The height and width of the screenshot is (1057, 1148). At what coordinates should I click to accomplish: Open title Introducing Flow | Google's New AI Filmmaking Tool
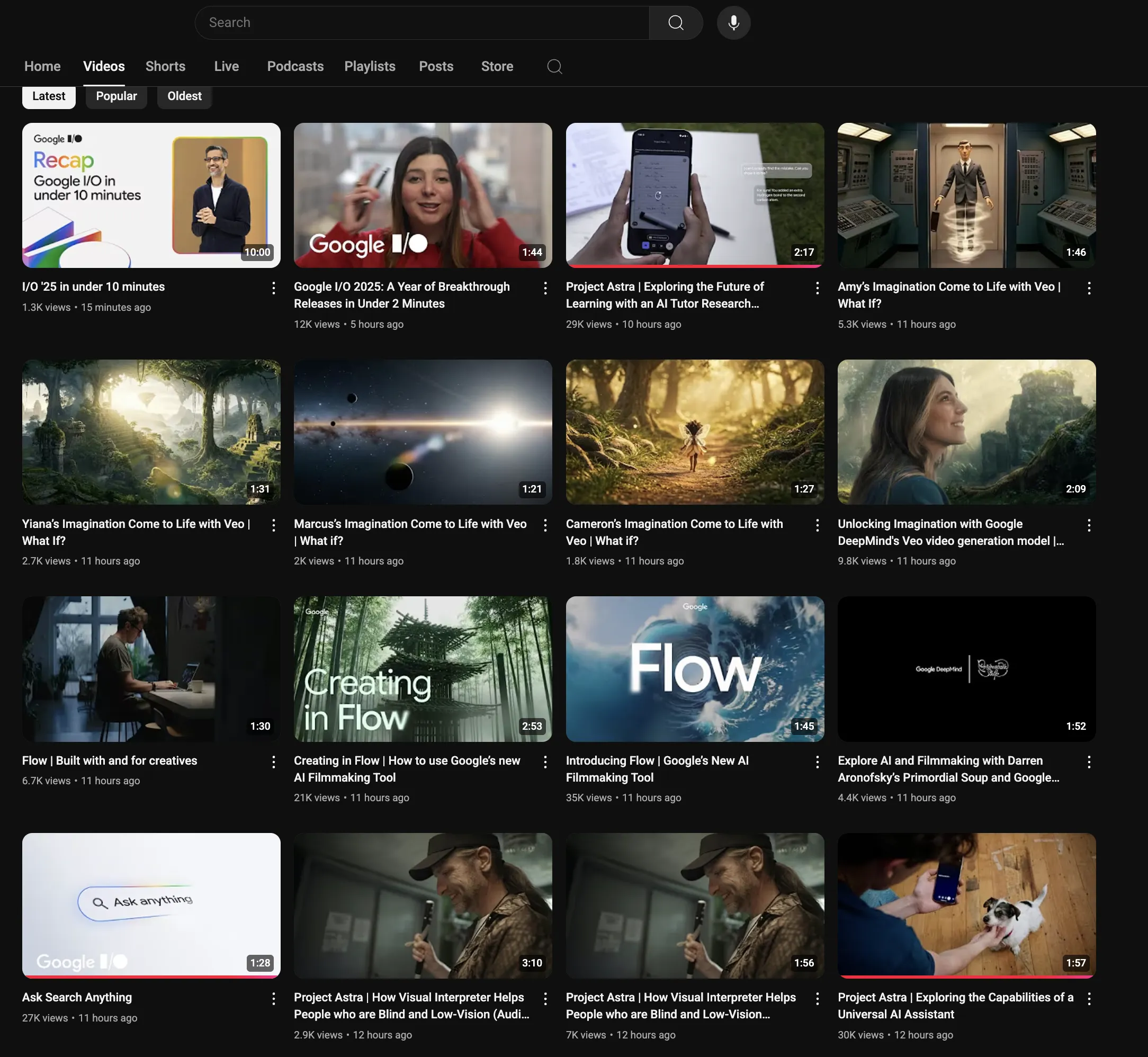pos(657,769)
